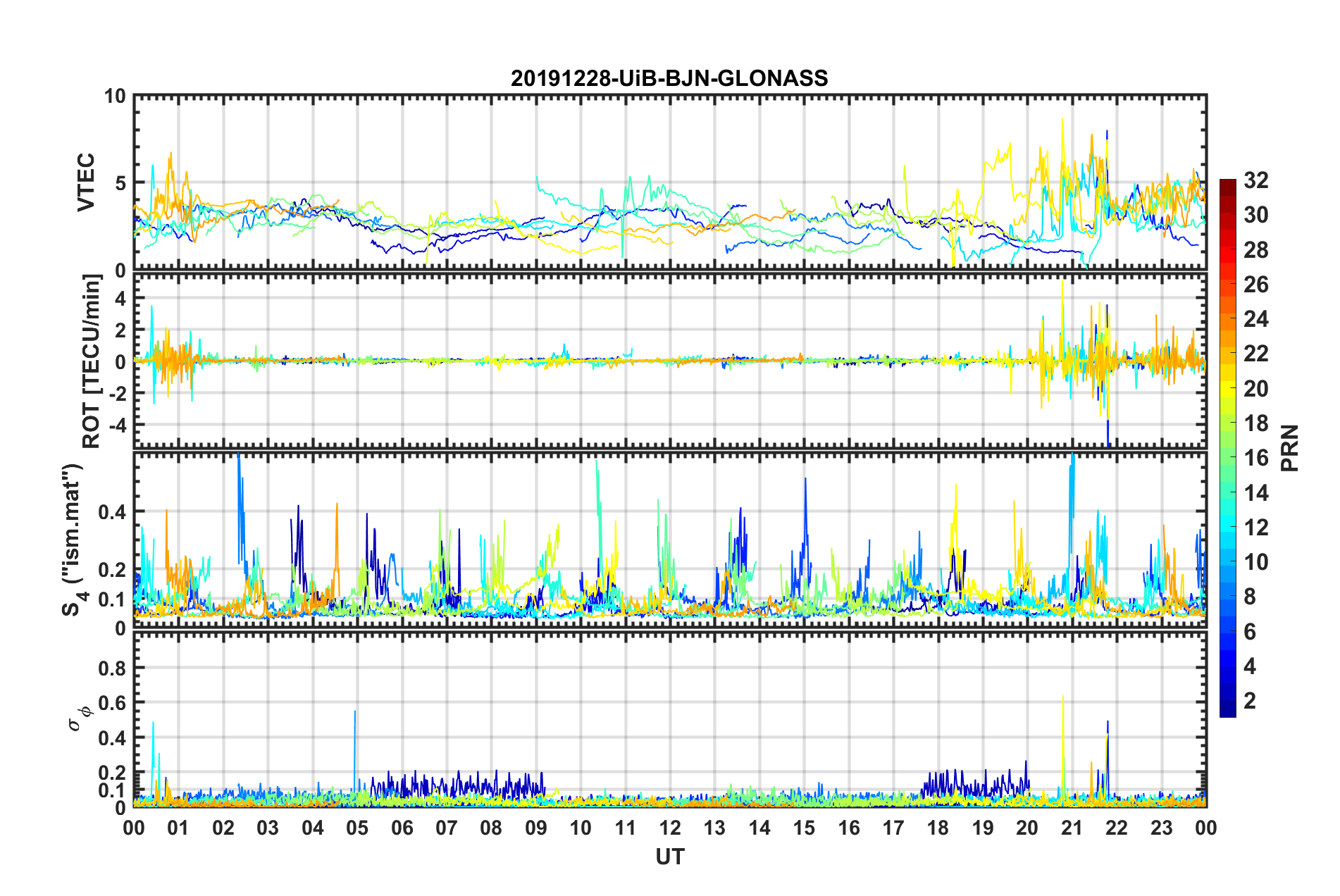The height and width of the screenshot is (896, 1340).
Task: Select the VTEC y-axis label
Action: pos(86,182)
